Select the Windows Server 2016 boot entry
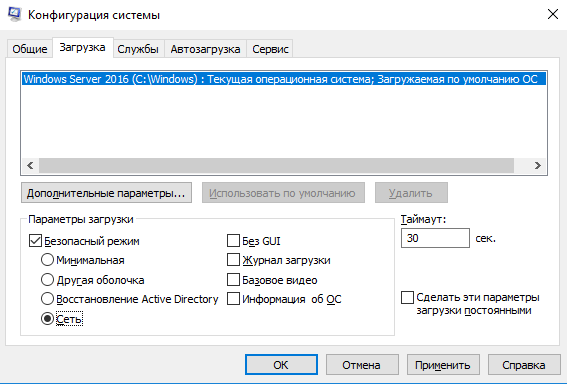This screenshot has height=384, width=567. 284,79
